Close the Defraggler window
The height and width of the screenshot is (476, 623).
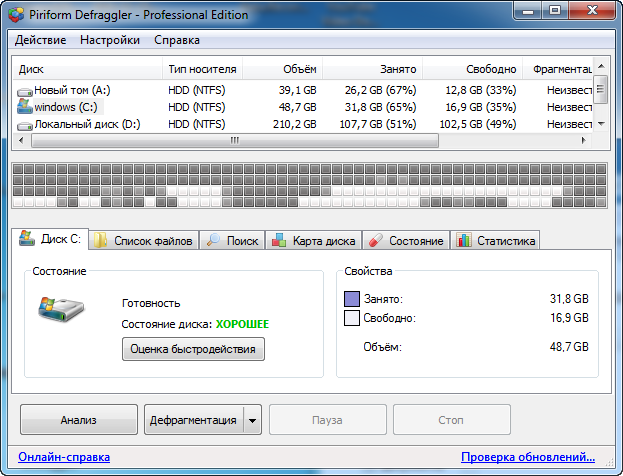592,11
